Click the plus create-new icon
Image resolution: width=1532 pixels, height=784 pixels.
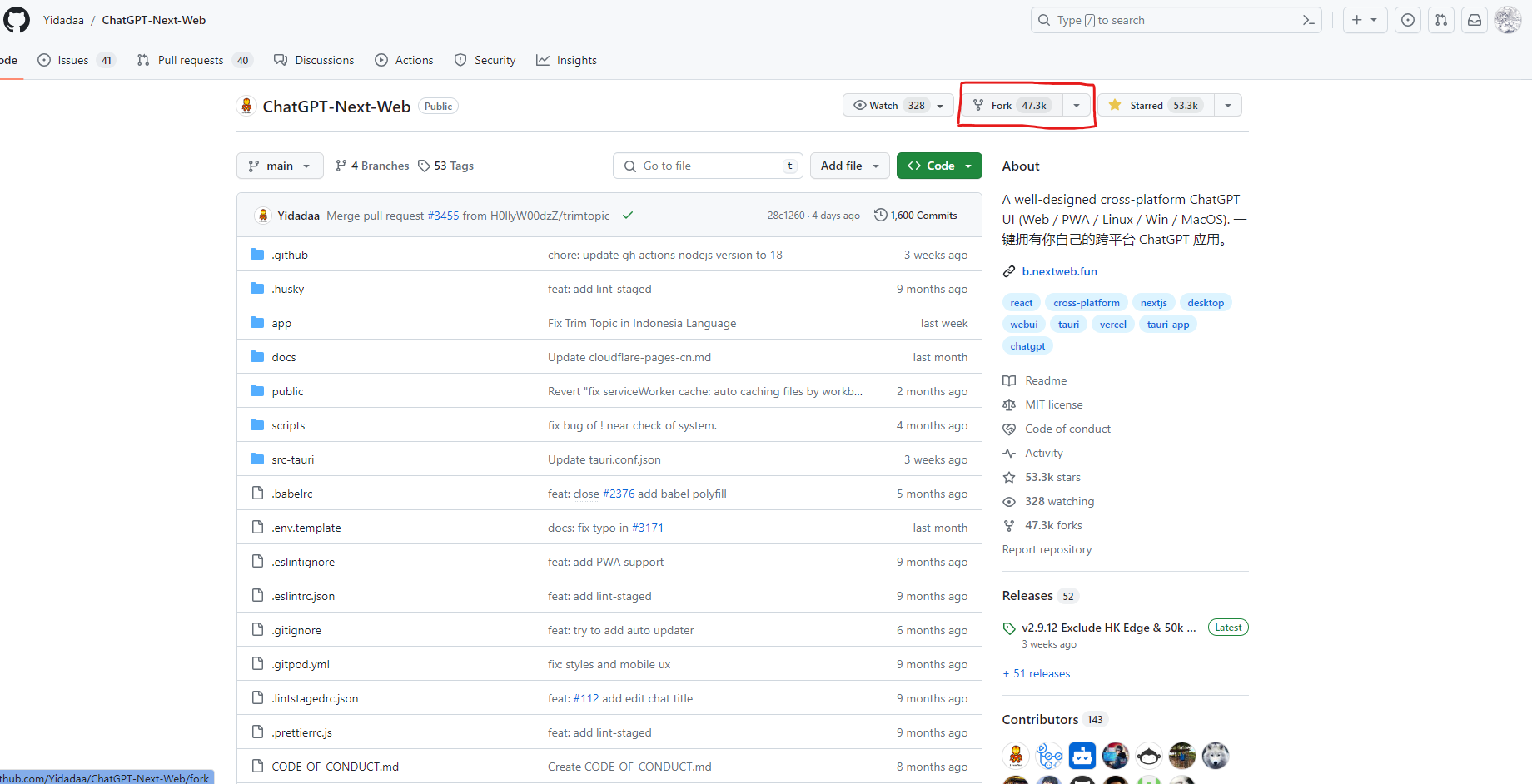(x=1365, y=20)
